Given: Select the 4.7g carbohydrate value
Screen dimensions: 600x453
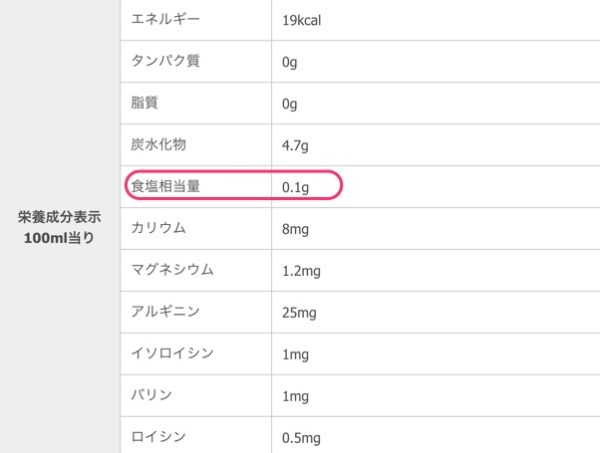Looking at the screenshot, I should [295, 146].
